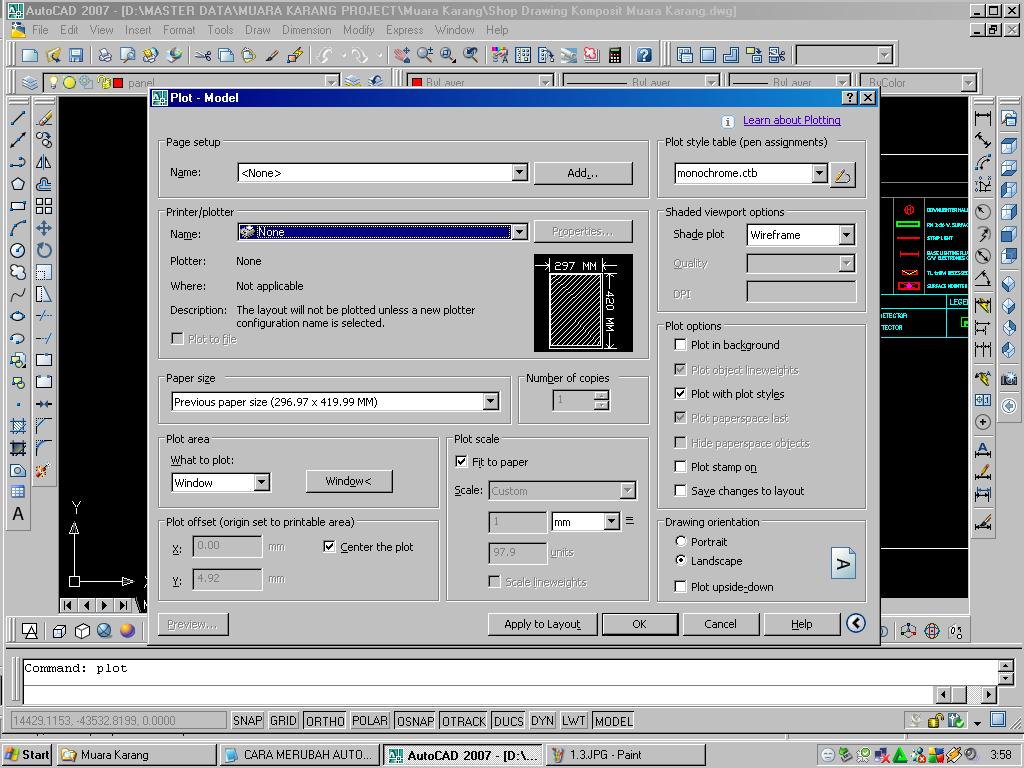
Task: Toggle Fit to paper checkbox
Action: point(461,462)
